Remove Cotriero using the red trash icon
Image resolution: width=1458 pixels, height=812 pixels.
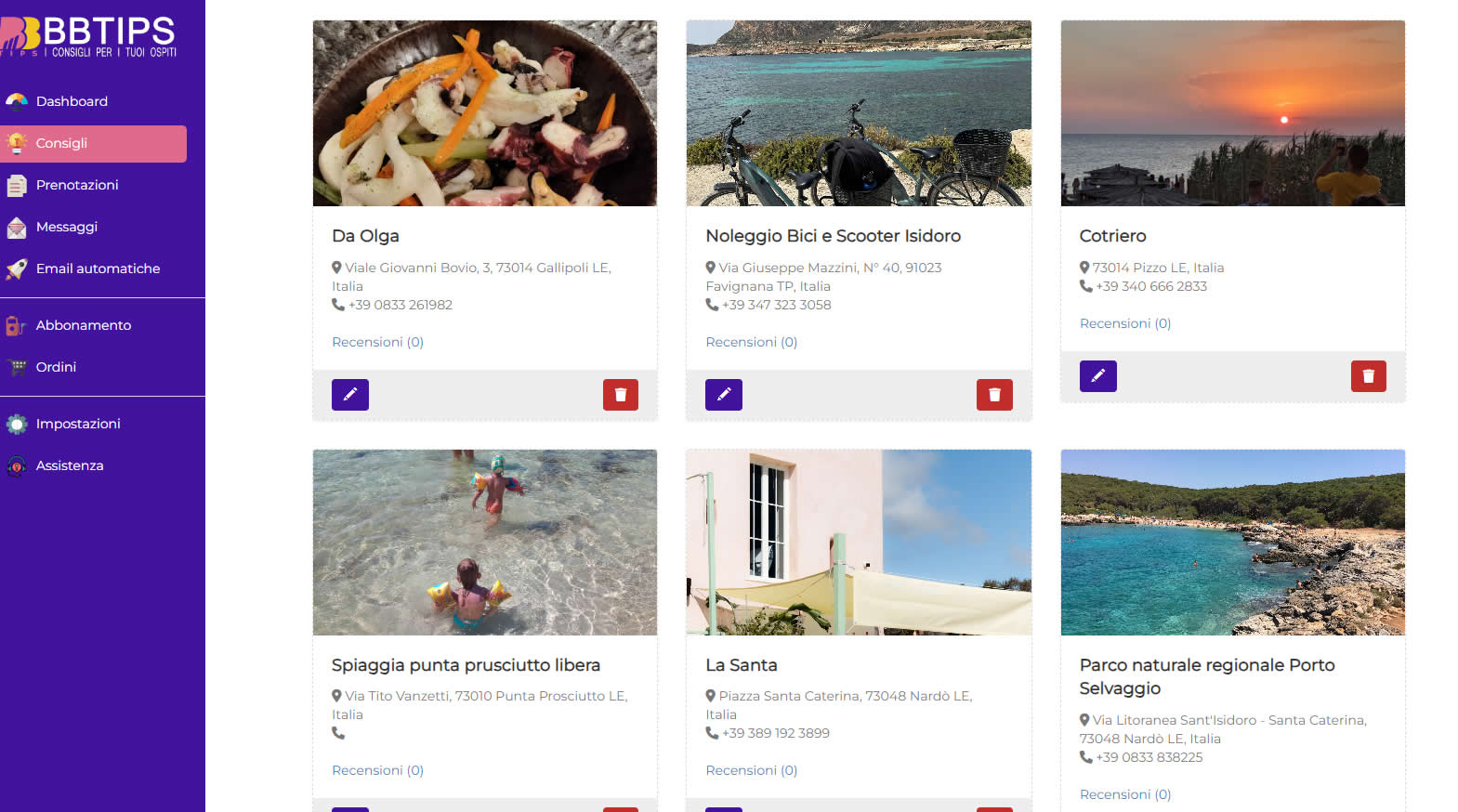coord(1368,376)
